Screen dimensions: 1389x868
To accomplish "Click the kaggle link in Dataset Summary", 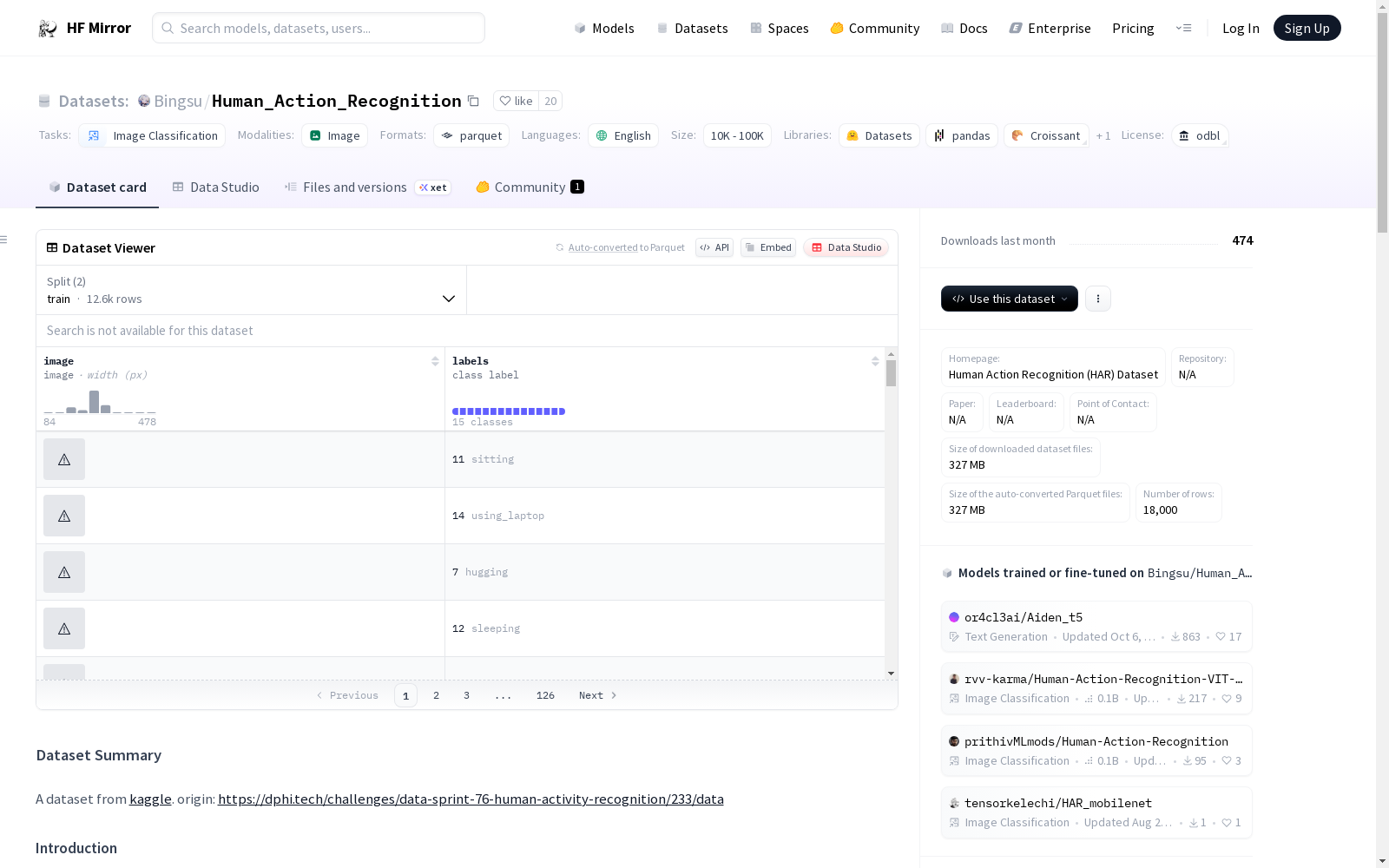I will tap(150, 799).
